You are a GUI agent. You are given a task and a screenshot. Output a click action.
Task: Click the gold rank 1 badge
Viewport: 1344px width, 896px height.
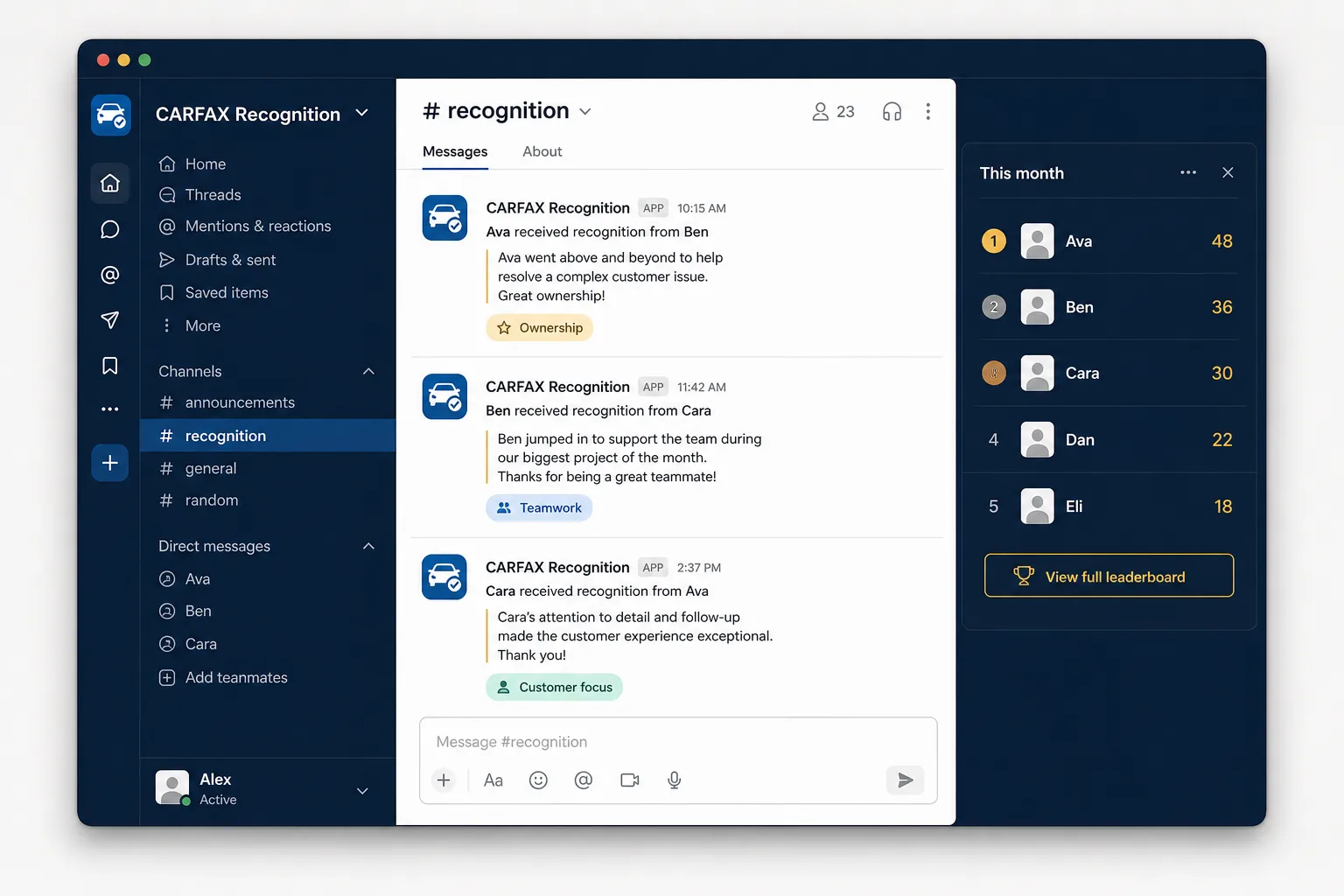(994, 241)
